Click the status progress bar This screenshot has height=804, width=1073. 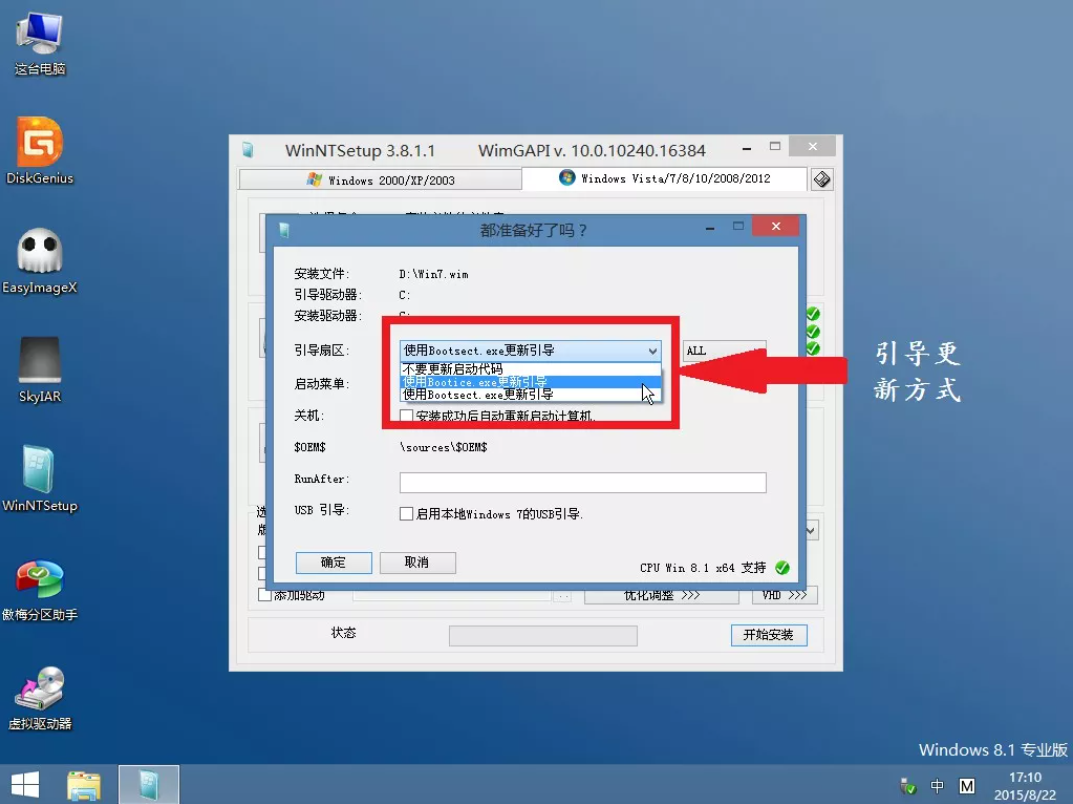[543, 636]
